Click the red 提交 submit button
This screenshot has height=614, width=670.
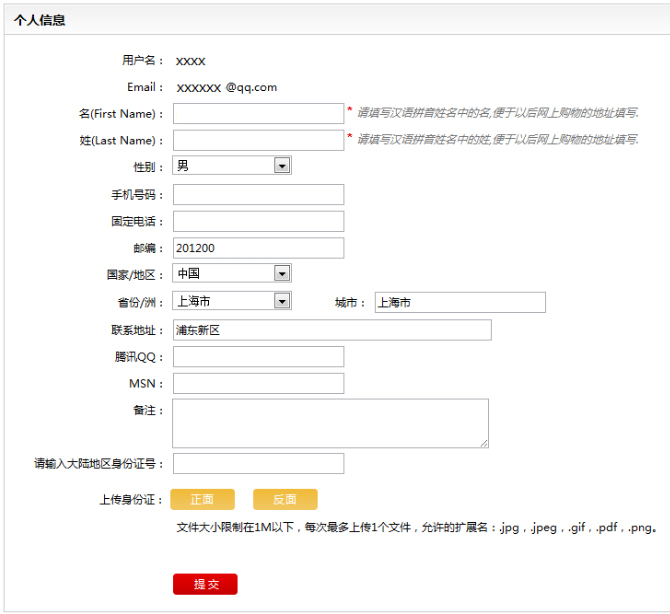coord(205,584)
